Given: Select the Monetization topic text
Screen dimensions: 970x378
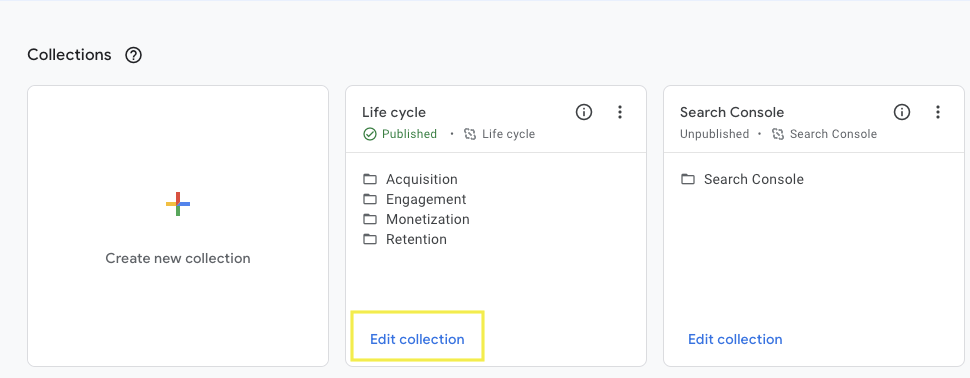Looking at the screenshot, I should pos(427,219).
